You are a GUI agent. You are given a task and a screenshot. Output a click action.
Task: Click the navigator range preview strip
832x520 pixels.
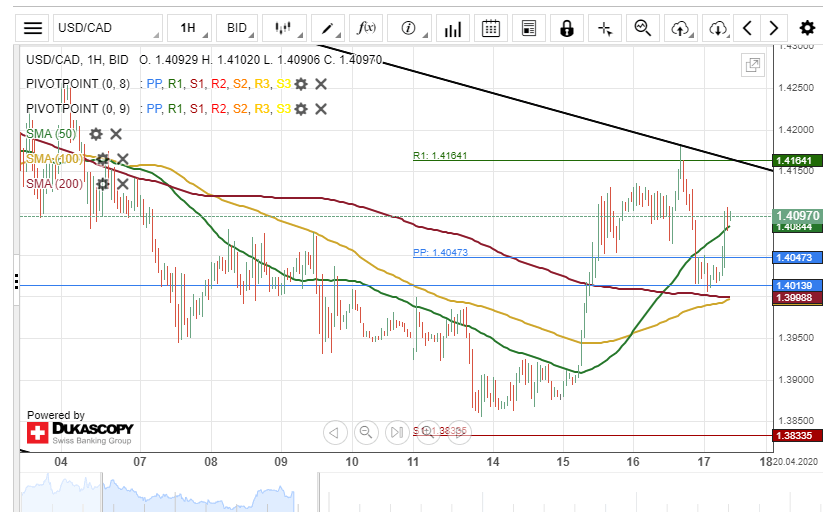(x=400, y=492)
